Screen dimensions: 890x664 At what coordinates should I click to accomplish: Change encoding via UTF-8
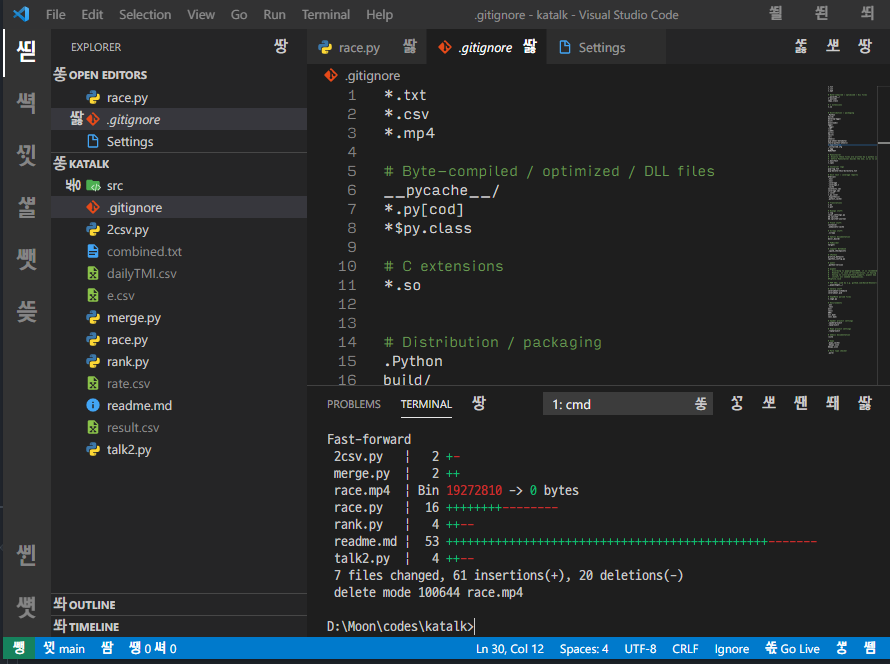pyautogui.click(x=640, y=648)
